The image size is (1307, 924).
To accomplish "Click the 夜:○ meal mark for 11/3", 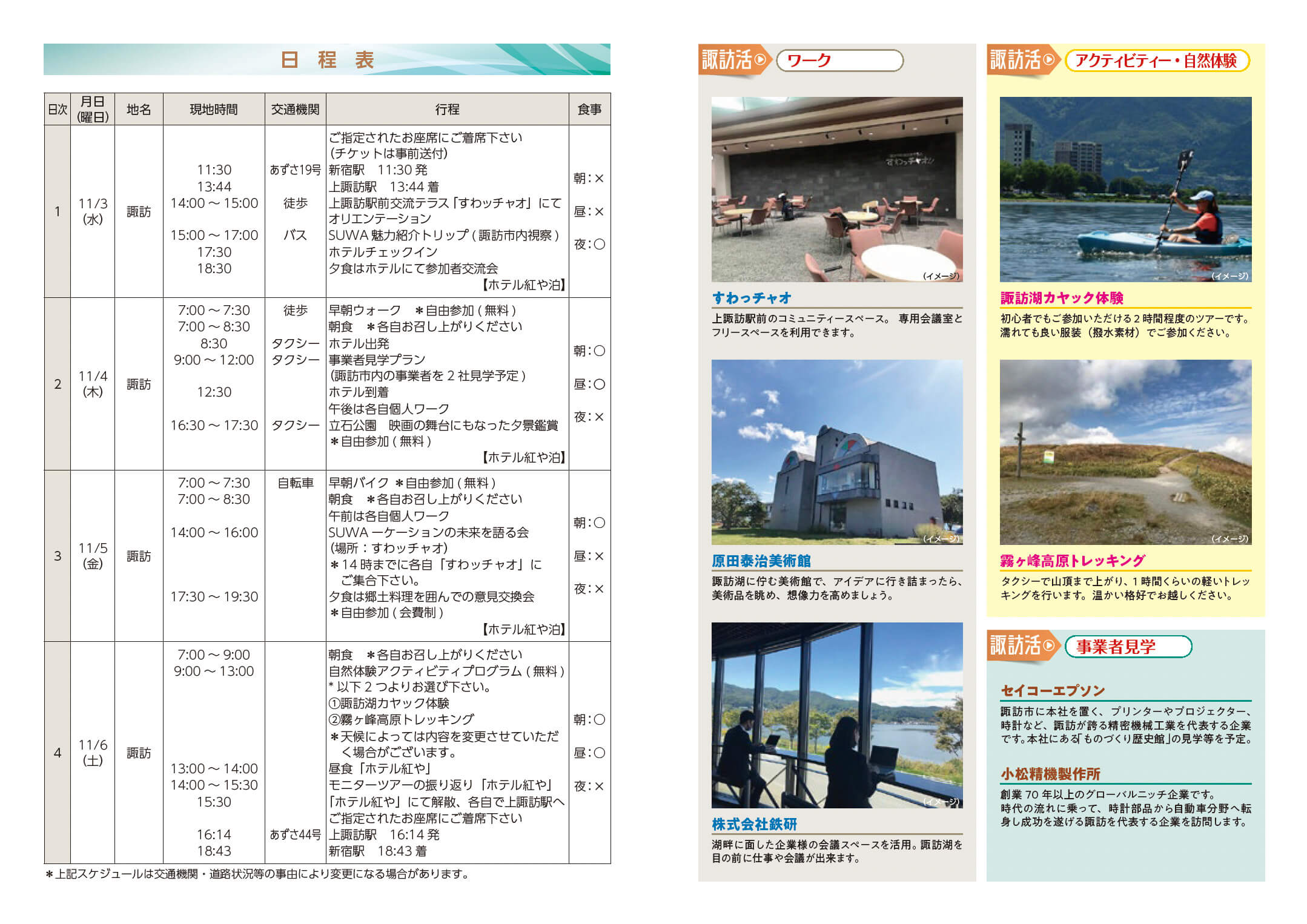I will click(x=589, y=244).
